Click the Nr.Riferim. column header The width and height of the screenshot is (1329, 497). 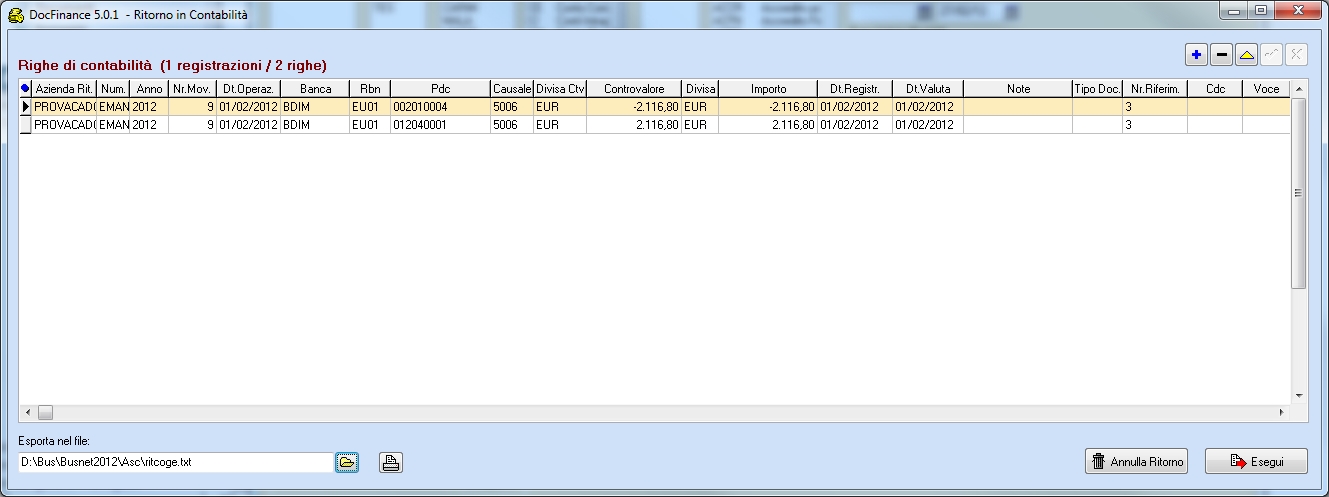pos(1155,89)
